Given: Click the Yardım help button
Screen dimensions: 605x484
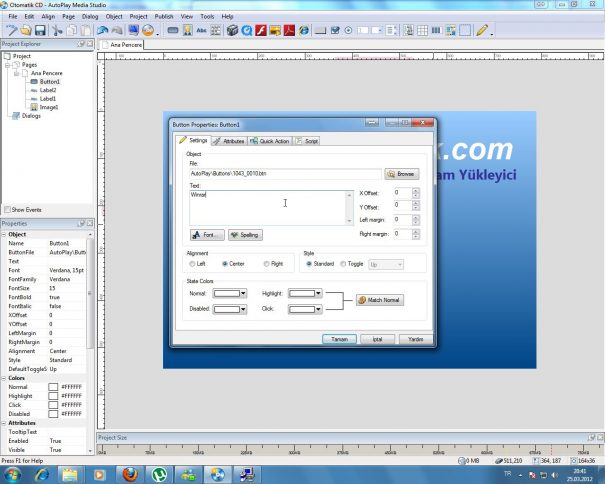Looking at the screenshot, I should coord(416,339).
